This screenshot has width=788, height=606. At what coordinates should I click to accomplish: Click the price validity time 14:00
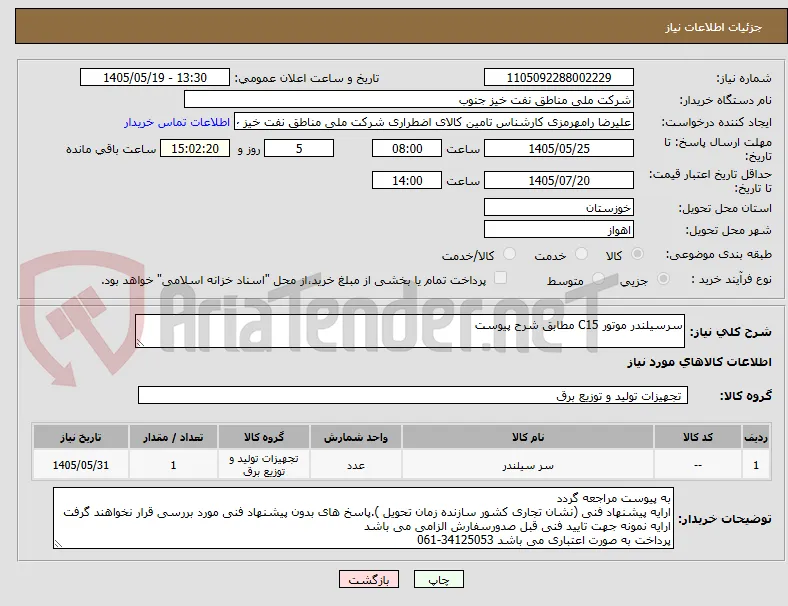(x=407, y=180)
